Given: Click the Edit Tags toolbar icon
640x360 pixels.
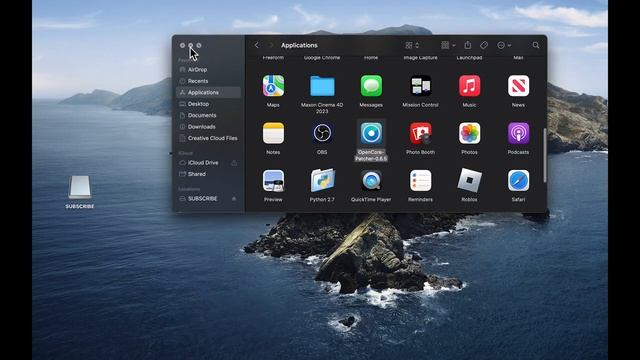Looking at the screenshot, I should 484,45.
